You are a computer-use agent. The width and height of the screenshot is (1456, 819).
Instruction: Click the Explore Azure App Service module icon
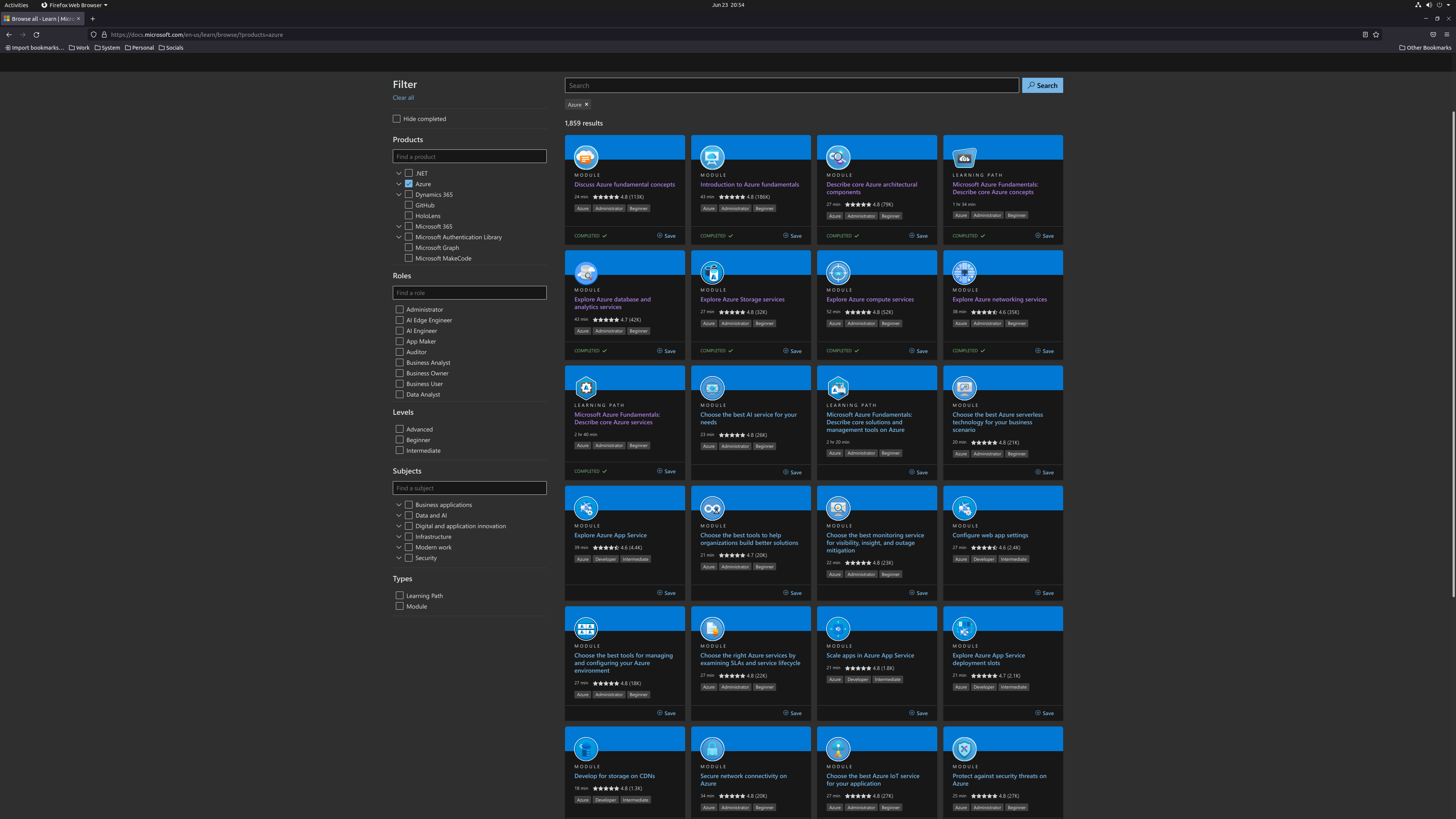click(586, 509)
